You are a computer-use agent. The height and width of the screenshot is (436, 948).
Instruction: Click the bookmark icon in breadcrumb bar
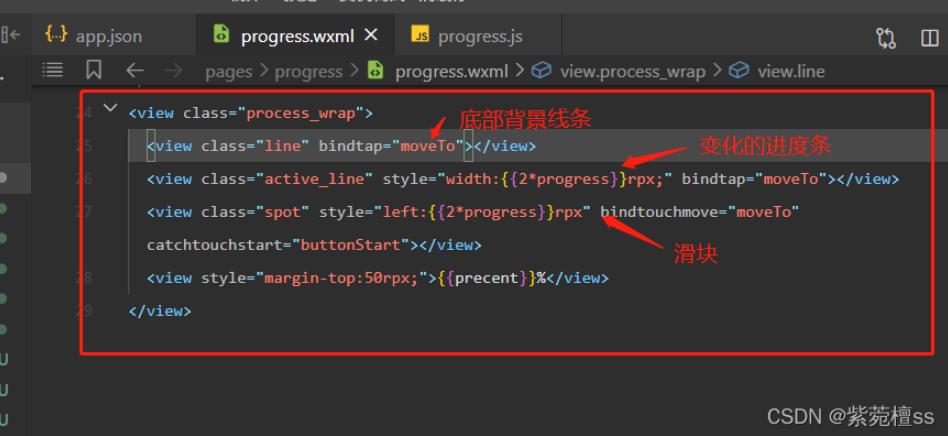coord(94,70)
